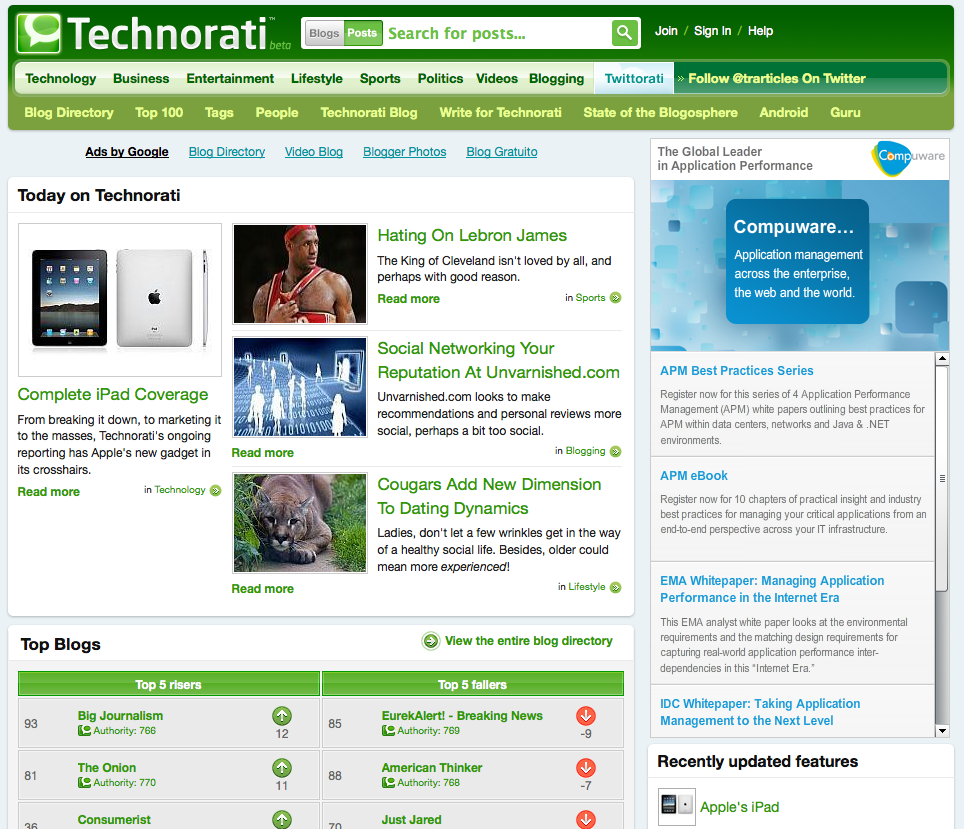
Task: Click the authority icon under The Onion
Action: (84, 782)
